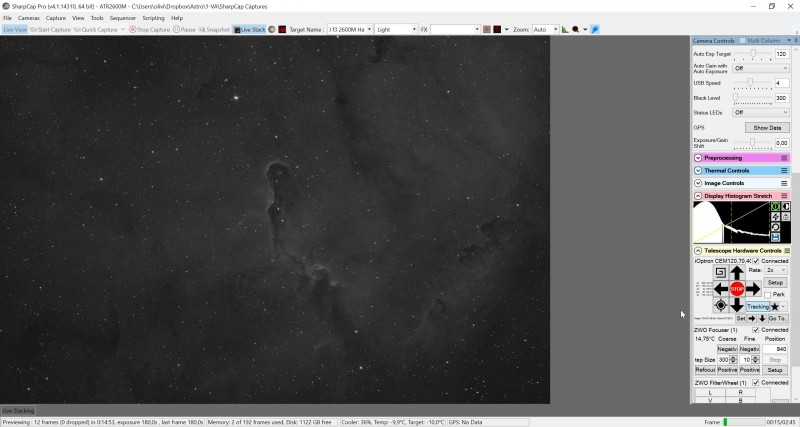Click the green image histogram icon in toolbar
800x427 pixels.
pyautogui.click(x=565, y=30)
